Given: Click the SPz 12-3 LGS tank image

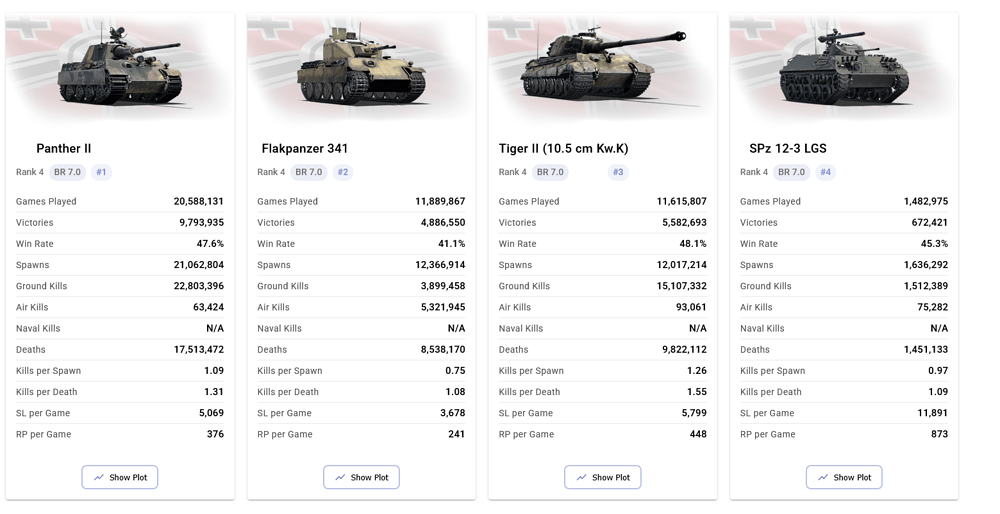Looking at the screenshot, I should pyautogui.click(x=844, y=68).
